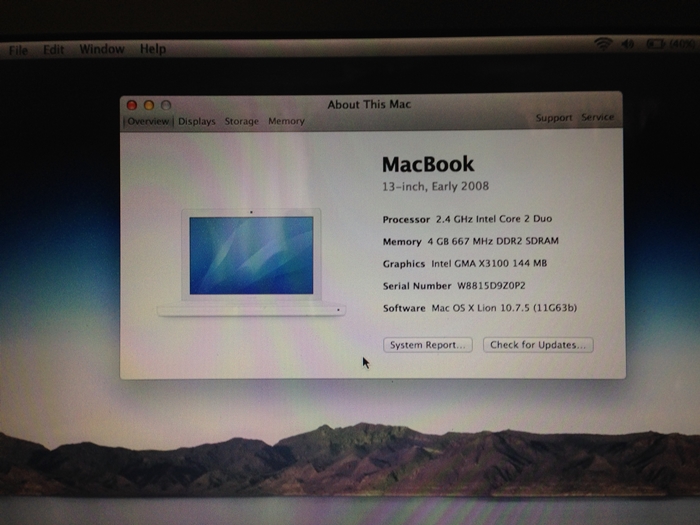Switch to the Memory tab
The image size is (700, 525).
point(286,121)
